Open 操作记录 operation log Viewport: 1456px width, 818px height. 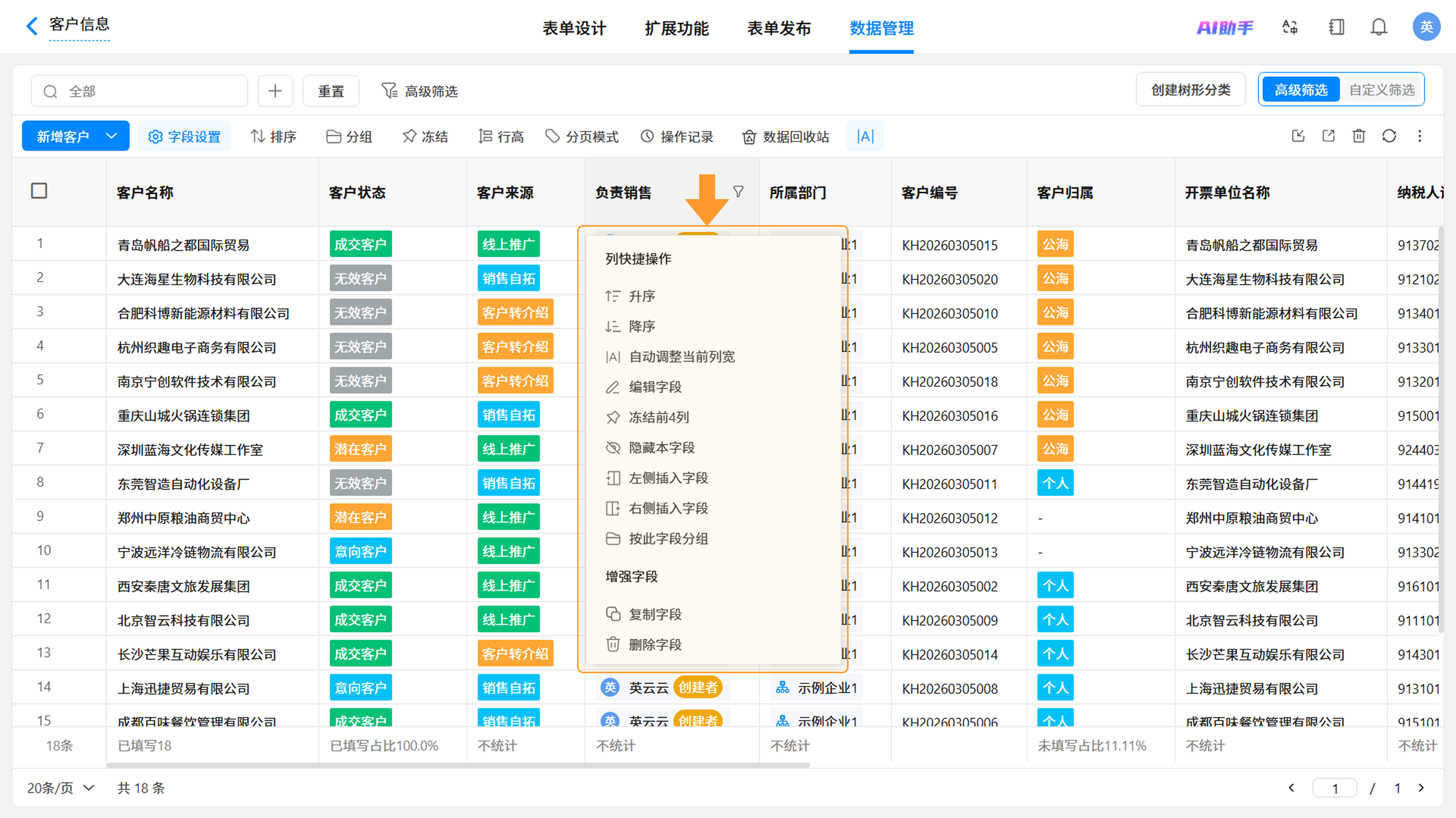[x=677, y=136]
